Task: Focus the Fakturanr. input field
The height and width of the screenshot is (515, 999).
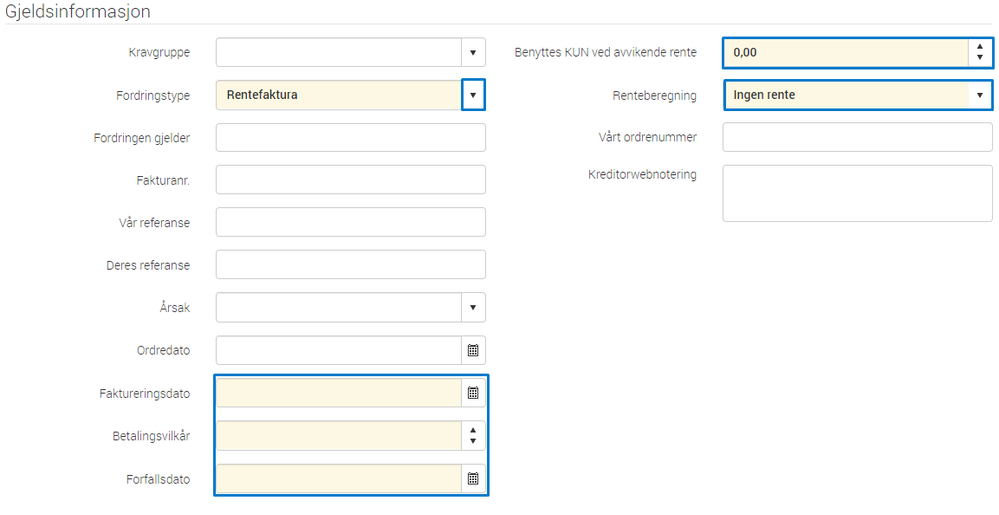Action: tap(350, 180)
